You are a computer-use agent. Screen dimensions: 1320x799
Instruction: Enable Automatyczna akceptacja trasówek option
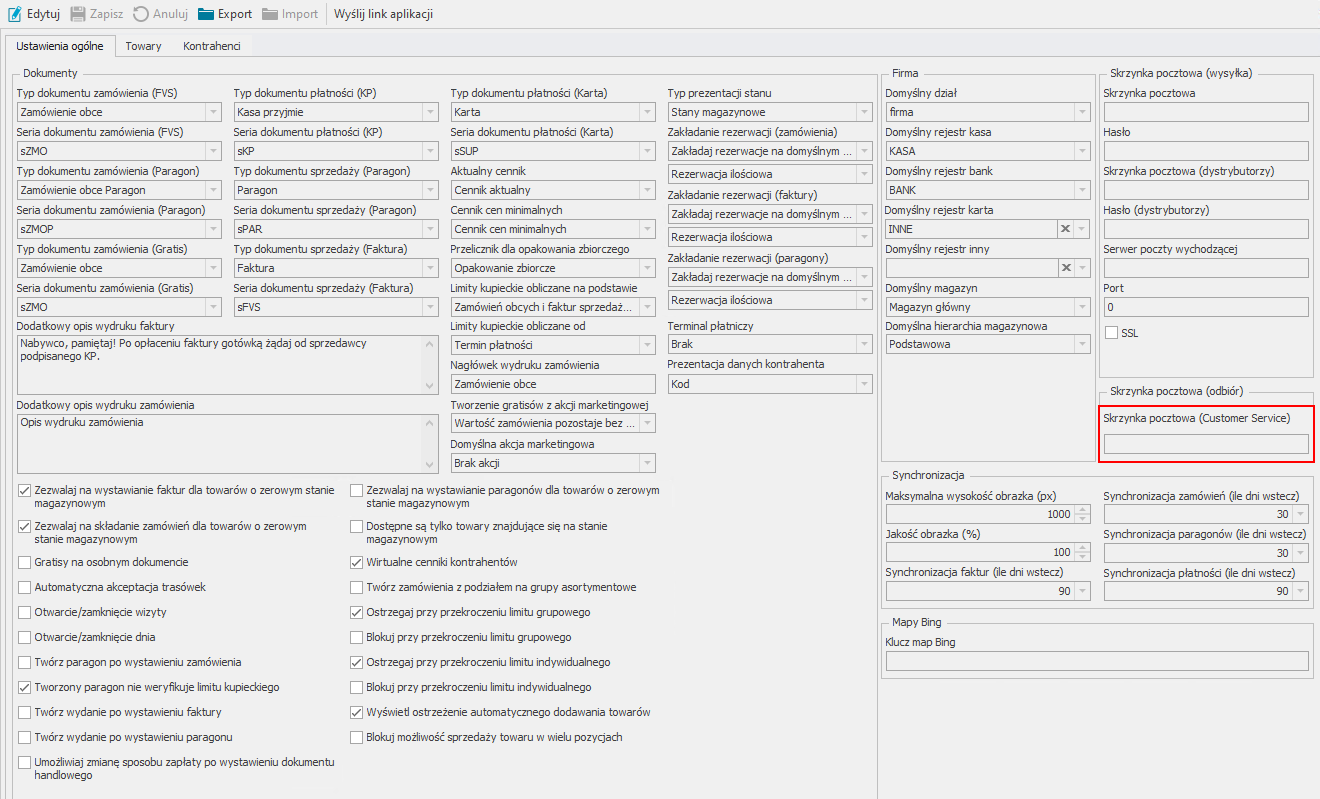pyautogui.click(x=25, y=587)
